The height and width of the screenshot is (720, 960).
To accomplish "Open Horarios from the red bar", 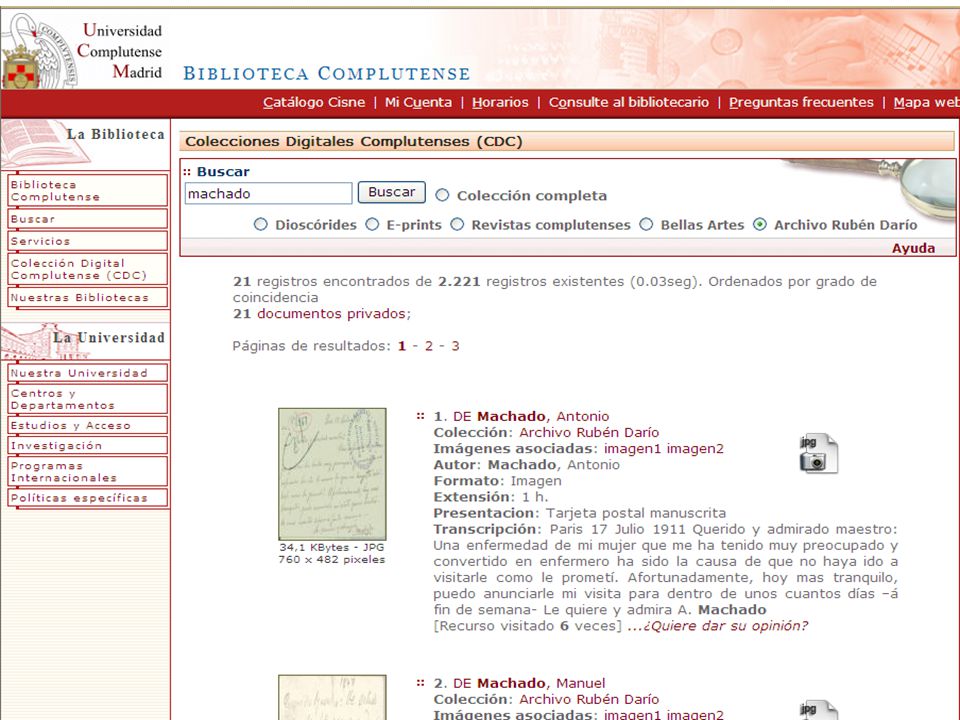I will pyautogui.click(x=500, y=102).
